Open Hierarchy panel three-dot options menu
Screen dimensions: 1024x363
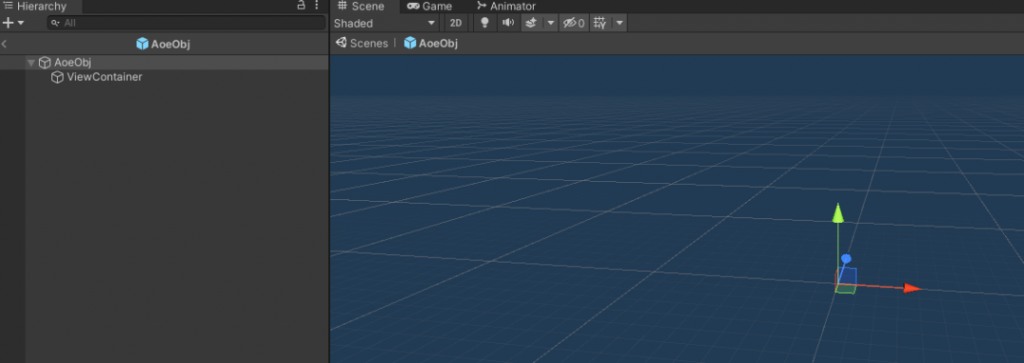(x=317, y=5)
